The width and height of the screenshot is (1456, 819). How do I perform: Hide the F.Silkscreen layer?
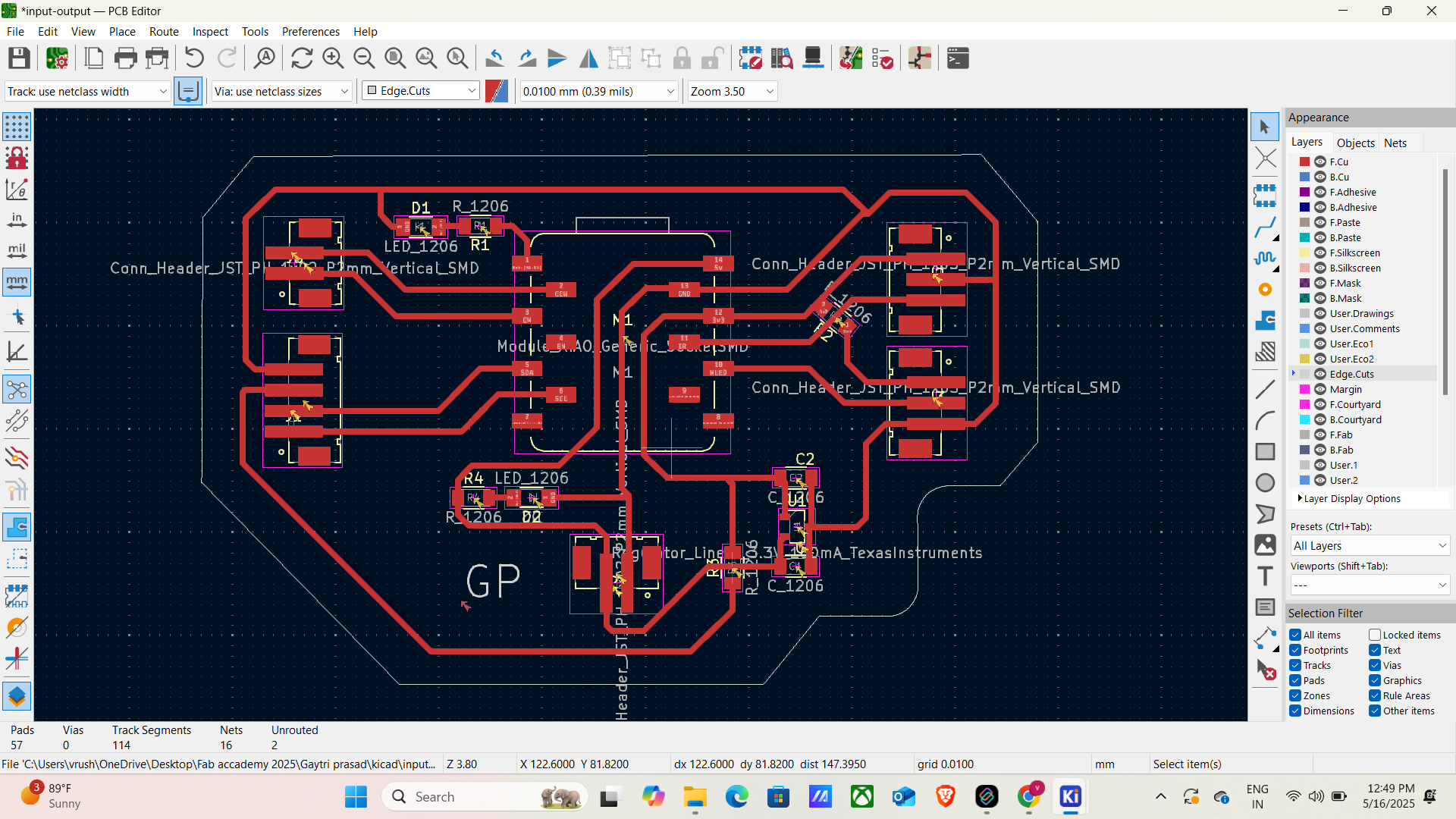click(1320, 253)
